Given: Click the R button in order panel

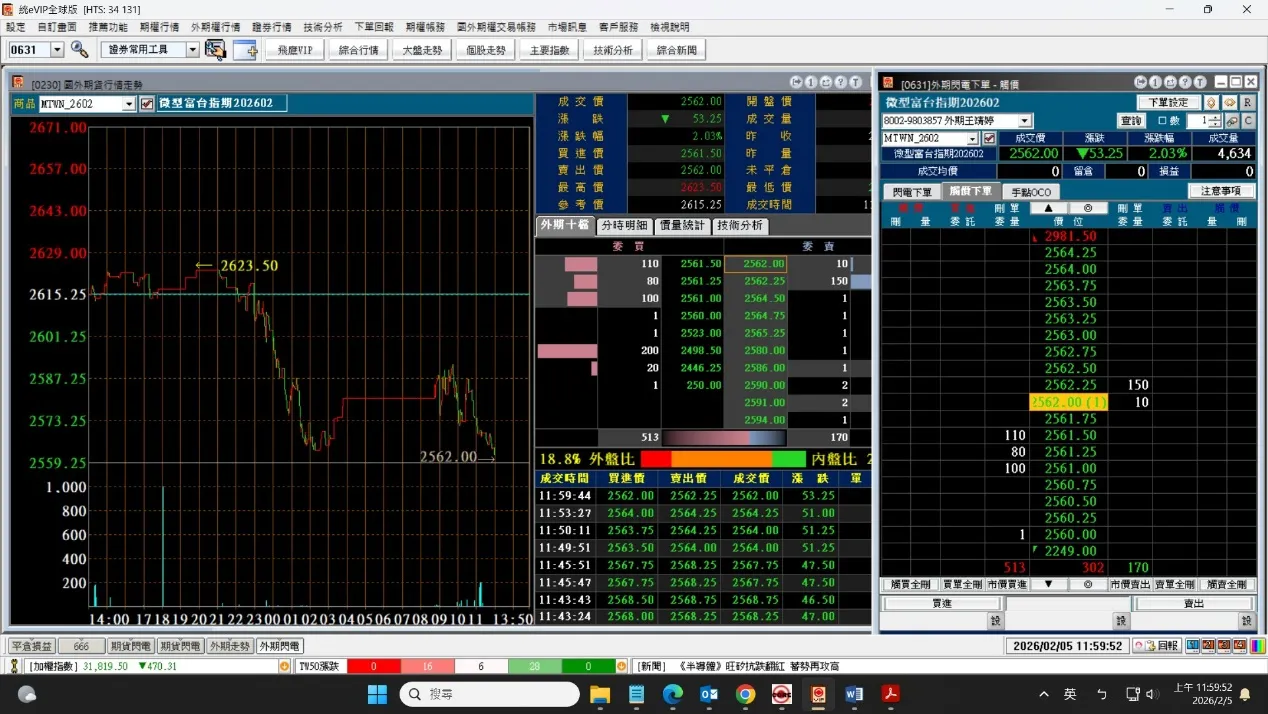Looking at the screenshot, I should (x=1248, y=103).
